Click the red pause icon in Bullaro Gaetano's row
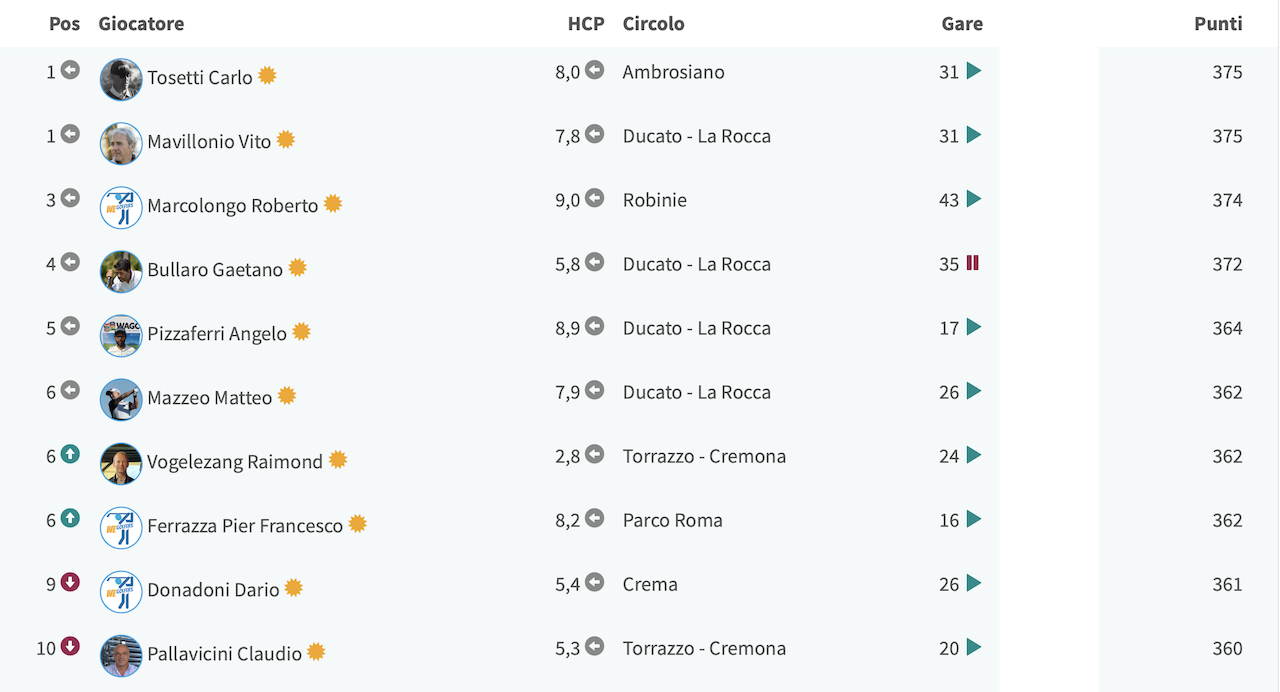The width and height of the screenshot is (1280, 692). pos(973,263)
